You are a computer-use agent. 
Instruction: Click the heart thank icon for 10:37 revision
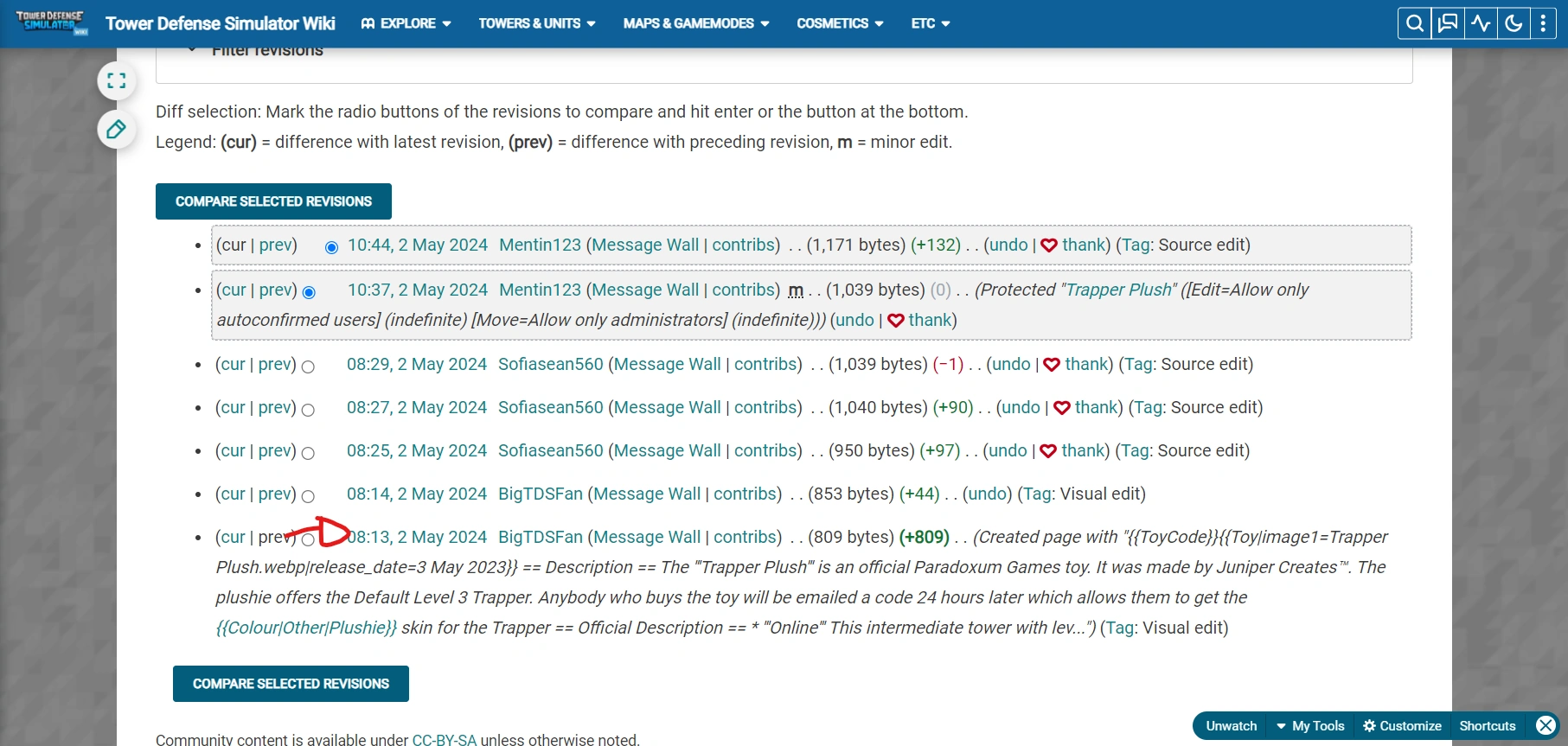[x=896, y=321]
